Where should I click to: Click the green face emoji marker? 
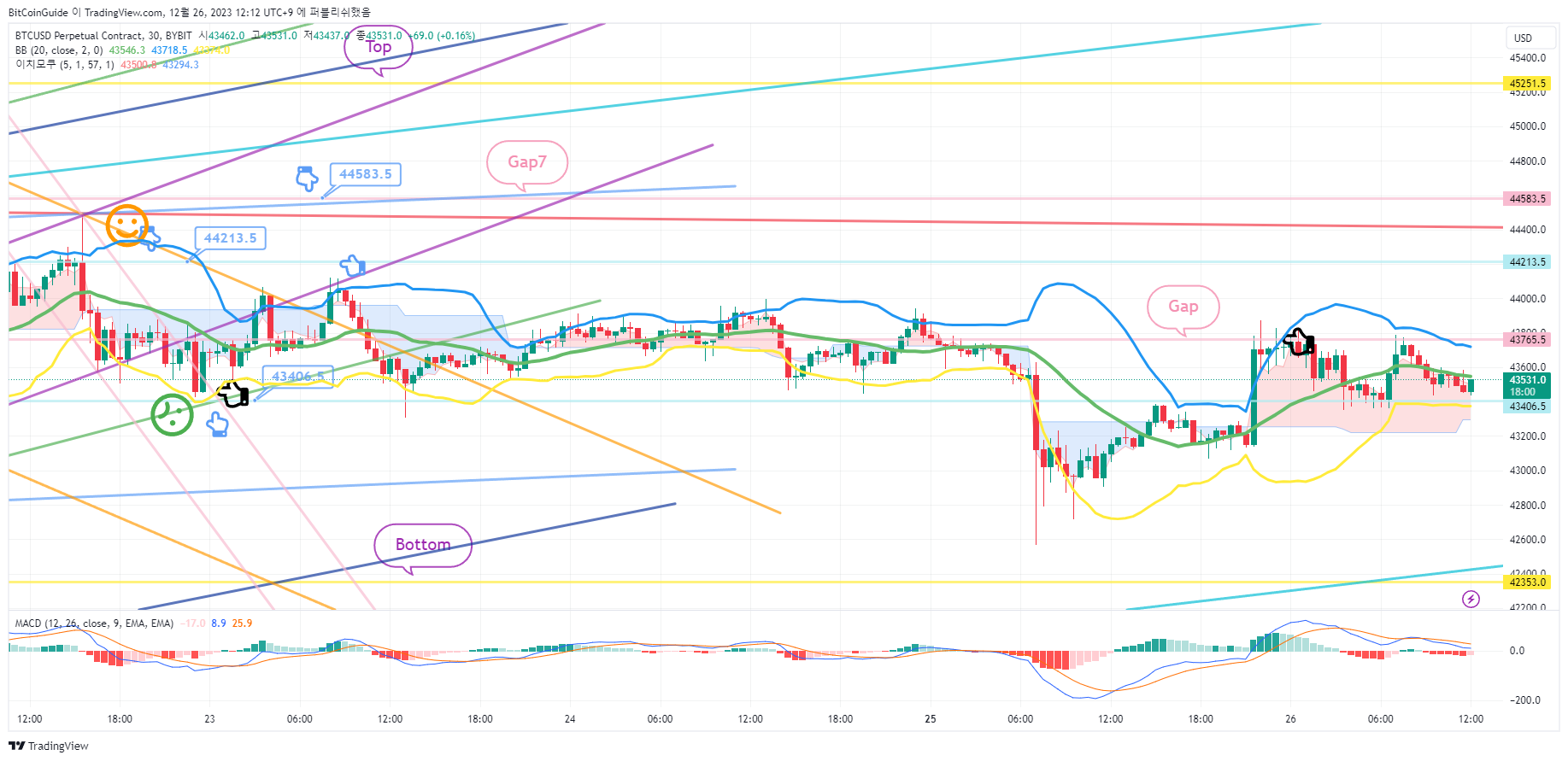coord(173,414)
